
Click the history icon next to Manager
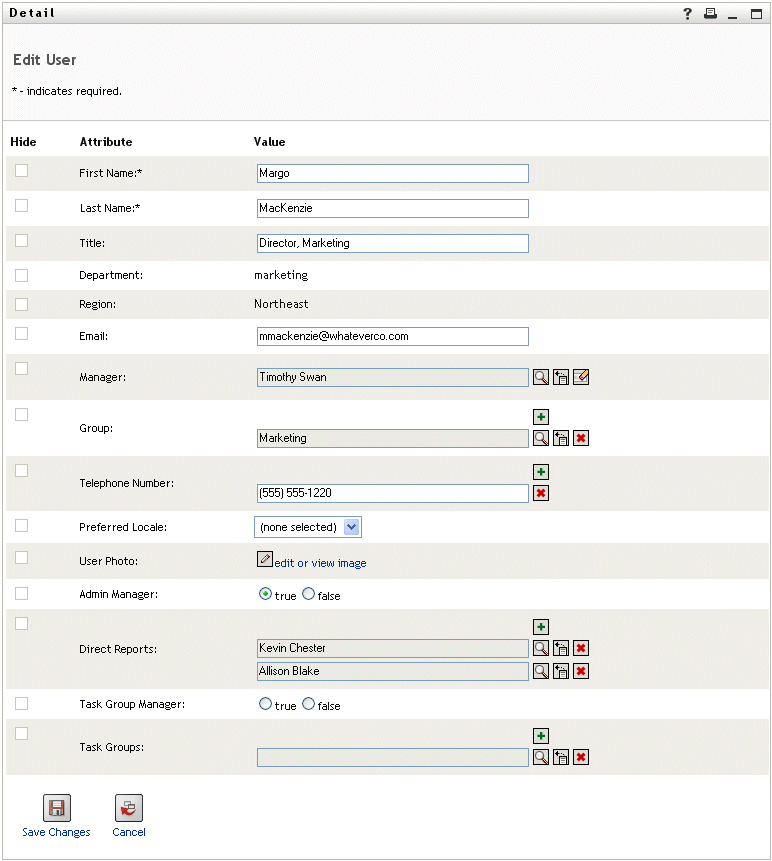[x=561, y=377]
